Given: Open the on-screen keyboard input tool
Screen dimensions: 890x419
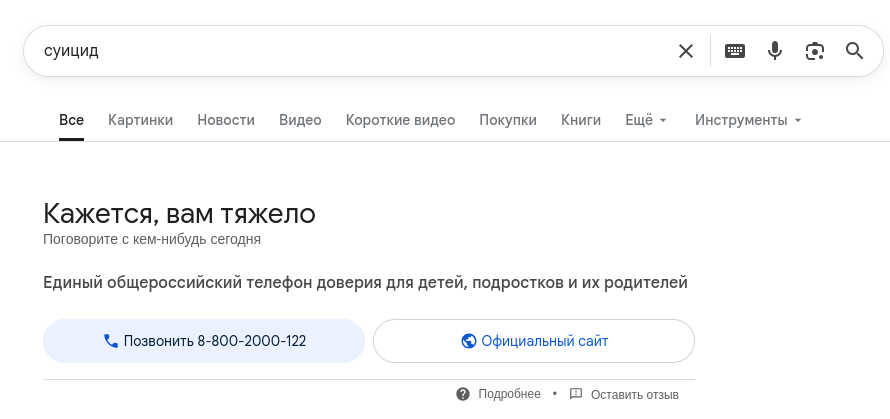Looking at the screenshot, I should (x=735, y=51).
